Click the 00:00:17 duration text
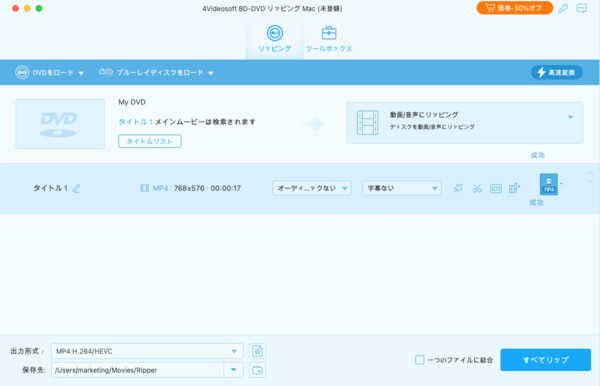The width and height of the screenshot is (600, 386). (x=225, y=188)
